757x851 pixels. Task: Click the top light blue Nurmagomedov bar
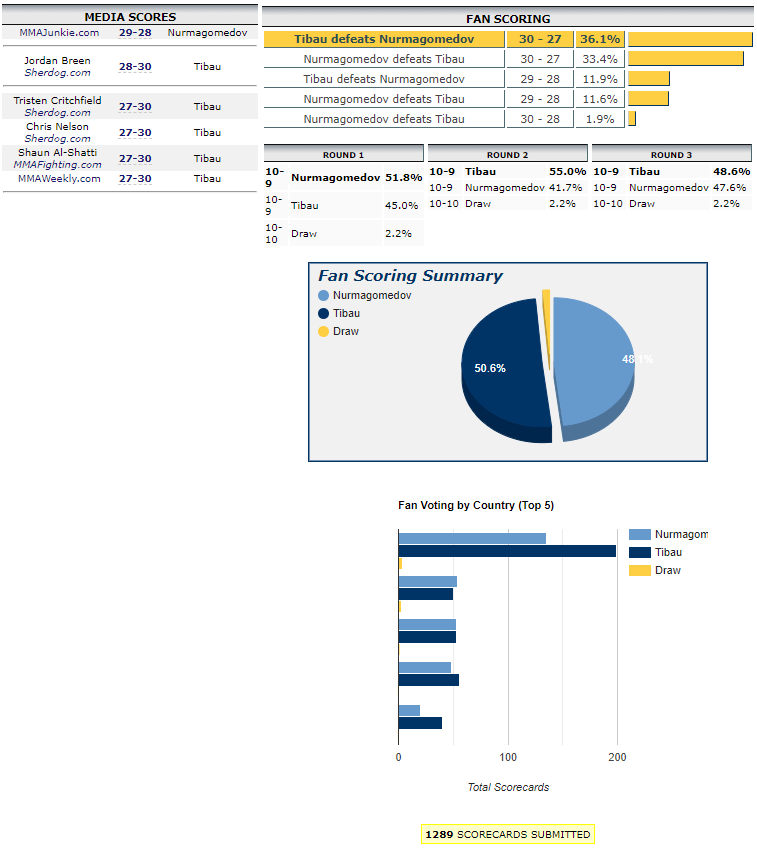[x=472, y=538]
